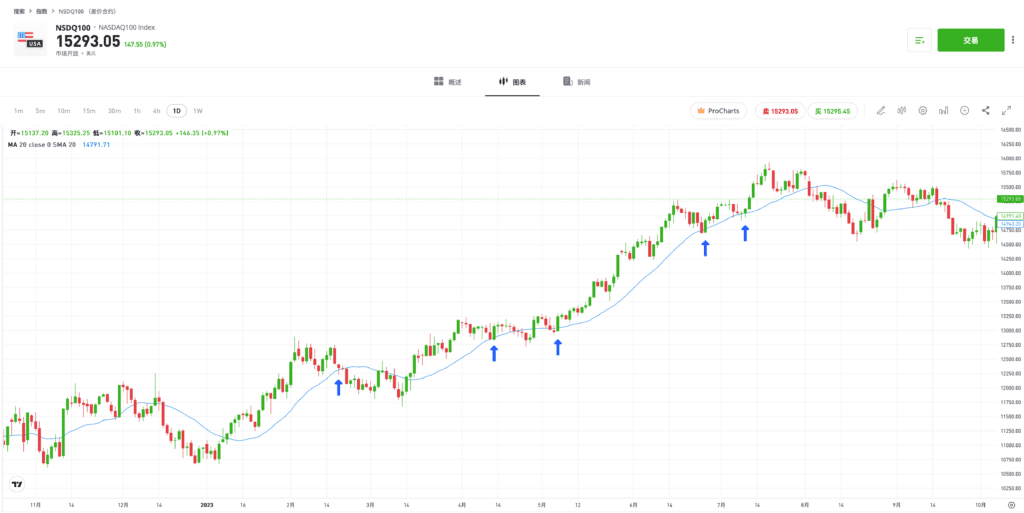Click the 8月 label on time axis
This screenshot has height=513, width=1024.
pyautogui.click(x=805, y=505)
